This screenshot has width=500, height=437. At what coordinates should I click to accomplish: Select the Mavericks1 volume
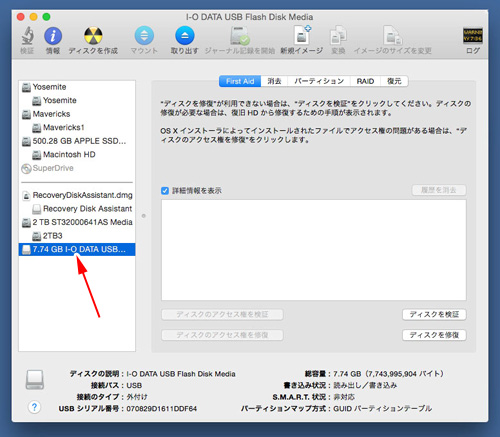coord(77,127)
